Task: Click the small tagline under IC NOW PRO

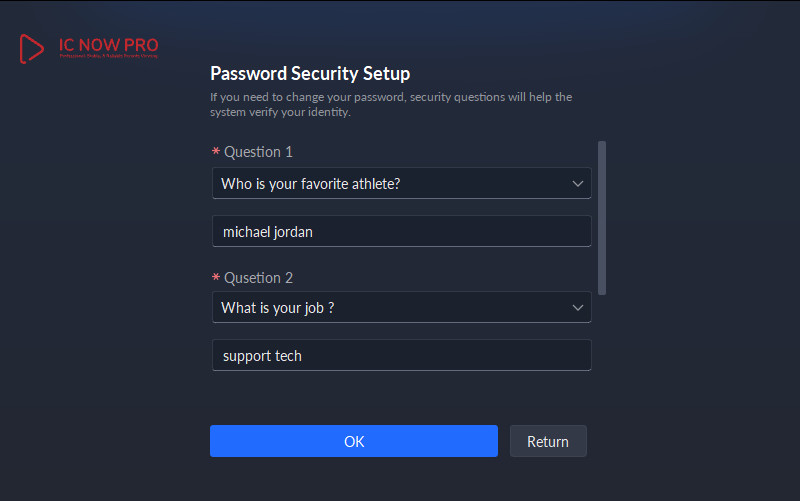Action: click(x=108, y=57)
